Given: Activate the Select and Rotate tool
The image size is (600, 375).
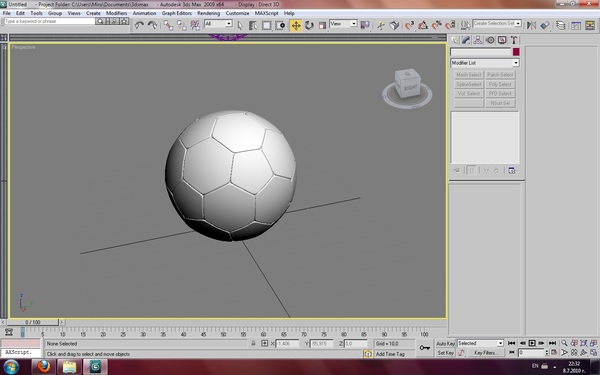Looking at the screenshot, I should (309, 25).
